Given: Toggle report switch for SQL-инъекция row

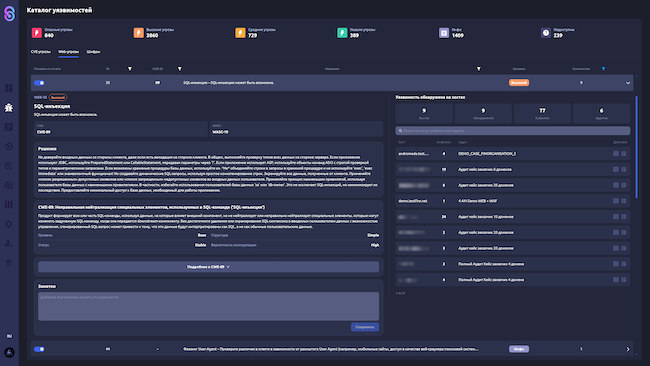Looking at the screenshot, I should [x=39, y=83].
